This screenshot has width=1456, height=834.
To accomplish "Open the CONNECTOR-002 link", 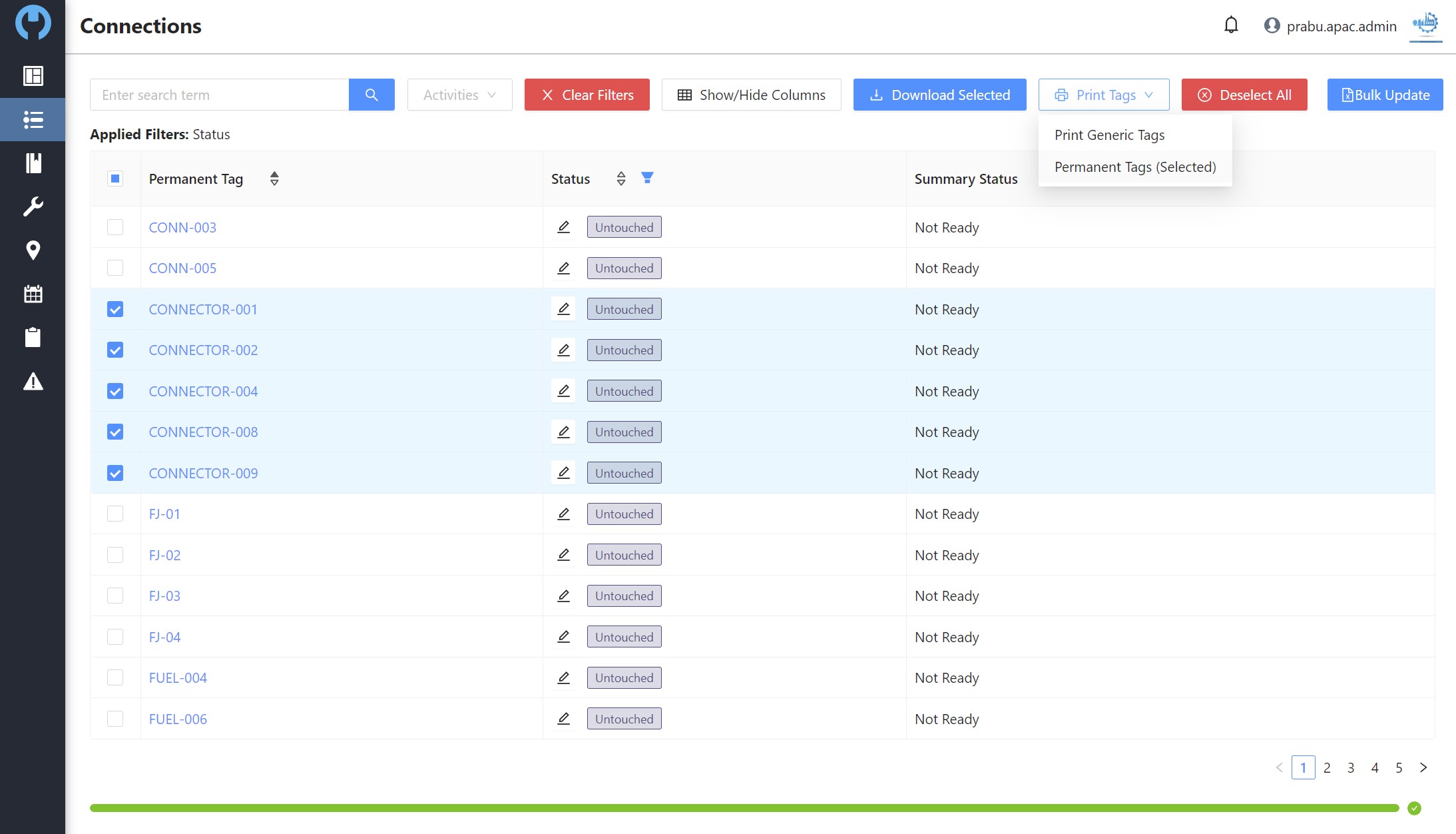I will coord(203,350).
